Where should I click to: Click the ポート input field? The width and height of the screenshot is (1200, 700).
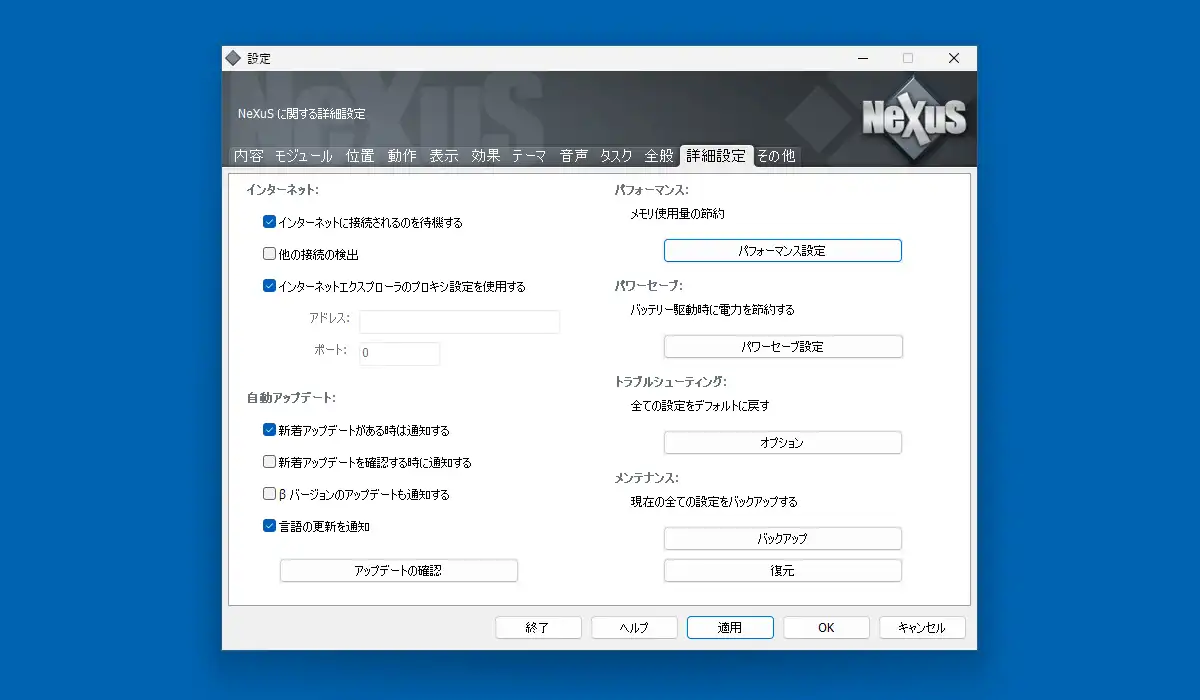[399, 353]
